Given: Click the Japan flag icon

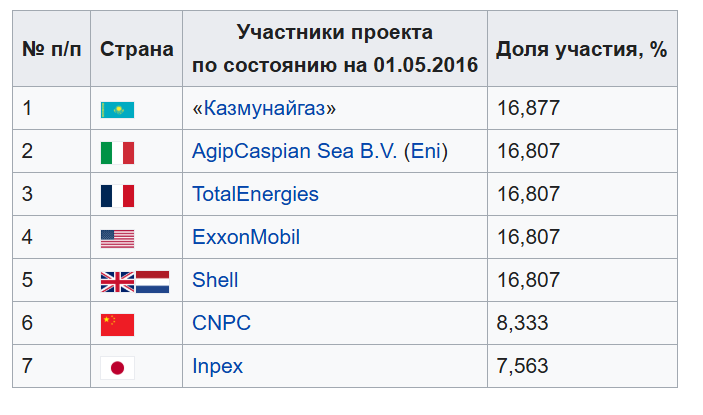Looking at the screenshot, I should click(117, 367).
